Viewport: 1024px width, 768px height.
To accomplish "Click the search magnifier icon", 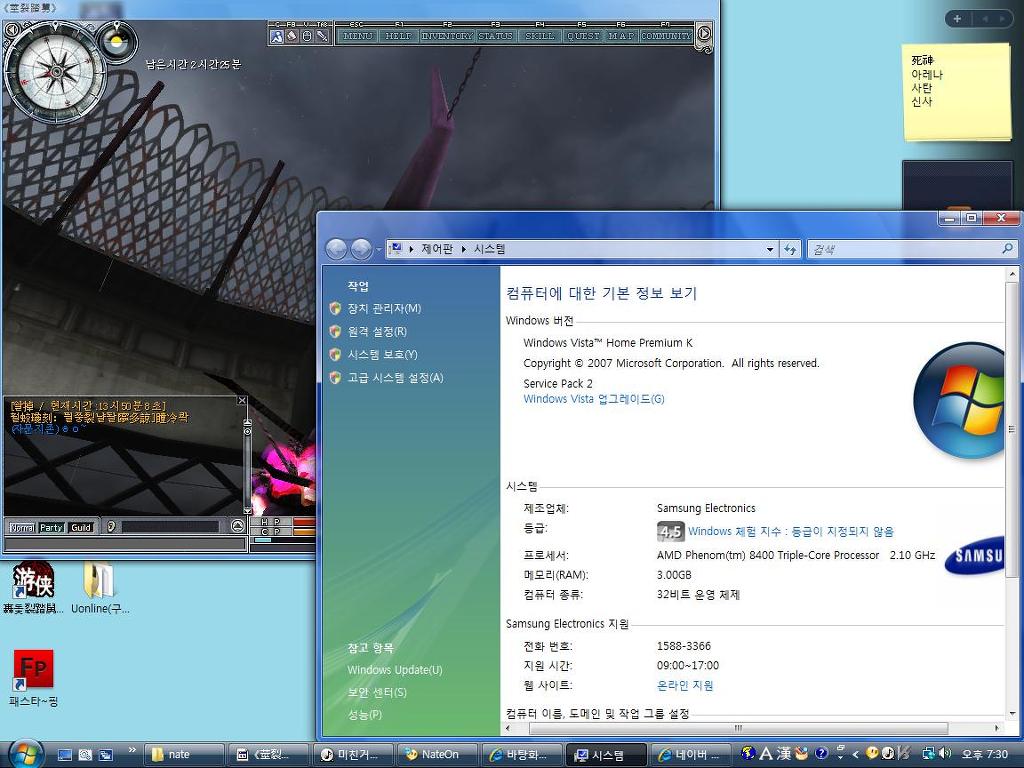I will [1007, 248].
